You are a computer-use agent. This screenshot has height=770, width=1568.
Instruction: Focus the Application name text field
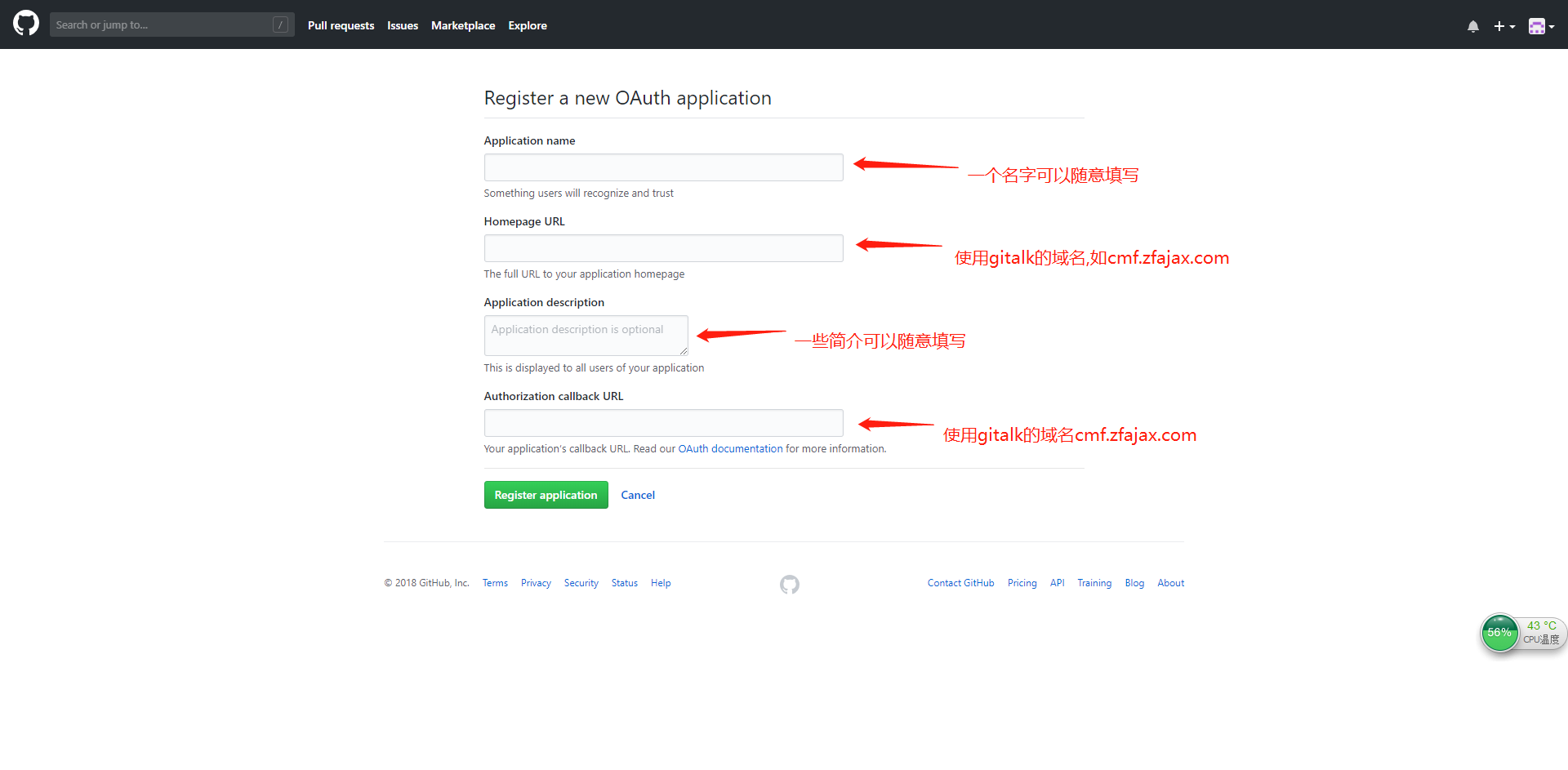coord(663,167)
